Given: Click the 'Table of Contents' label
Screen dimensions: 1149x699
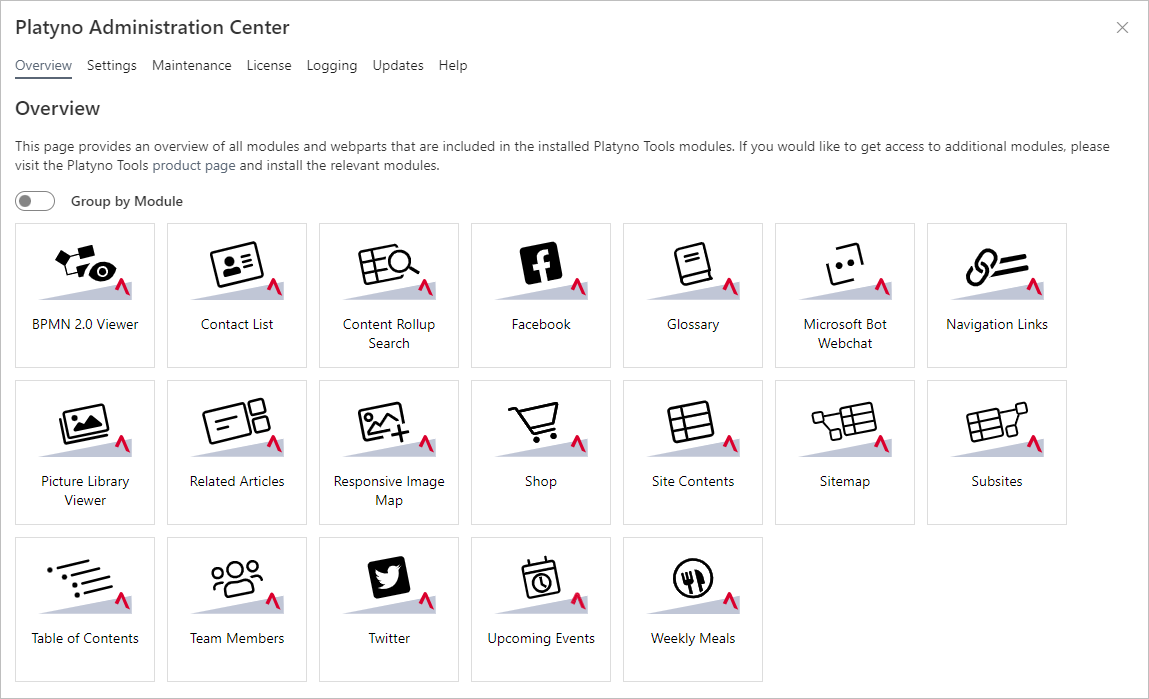Looking at the screenshot, I should [x=85, y=638].
